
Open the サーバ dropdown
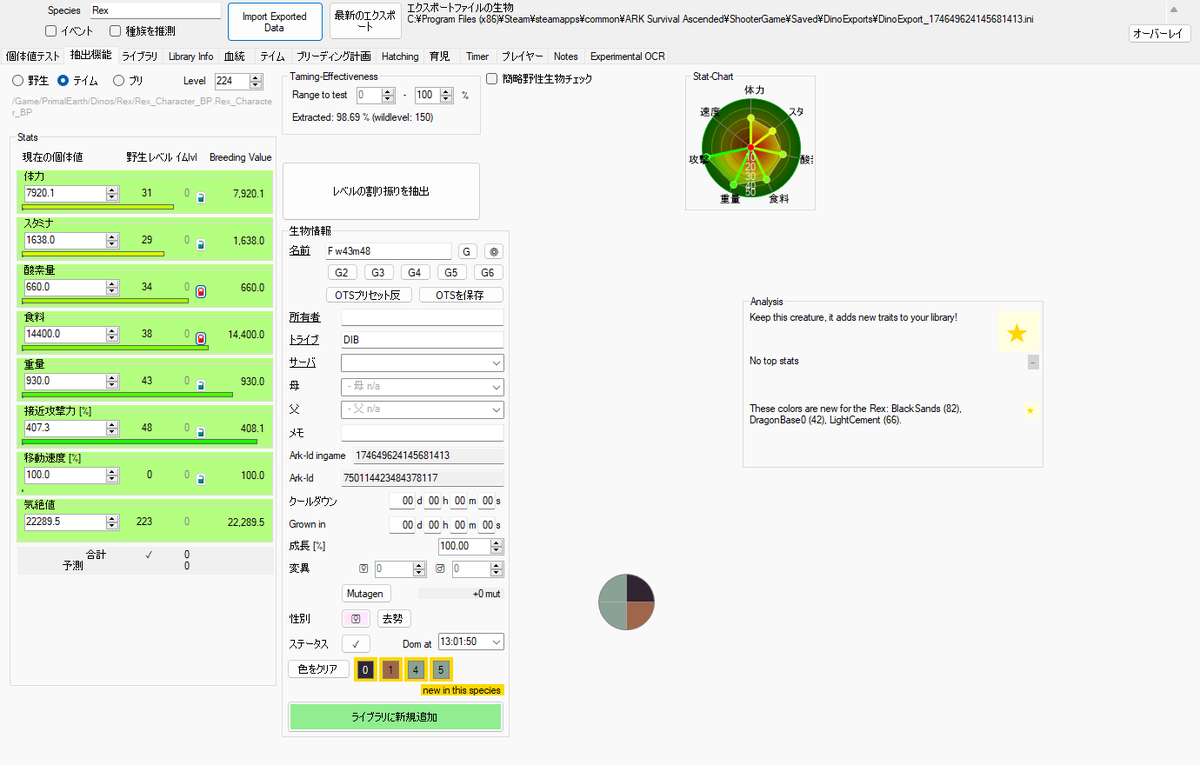(x=422, y=362)
